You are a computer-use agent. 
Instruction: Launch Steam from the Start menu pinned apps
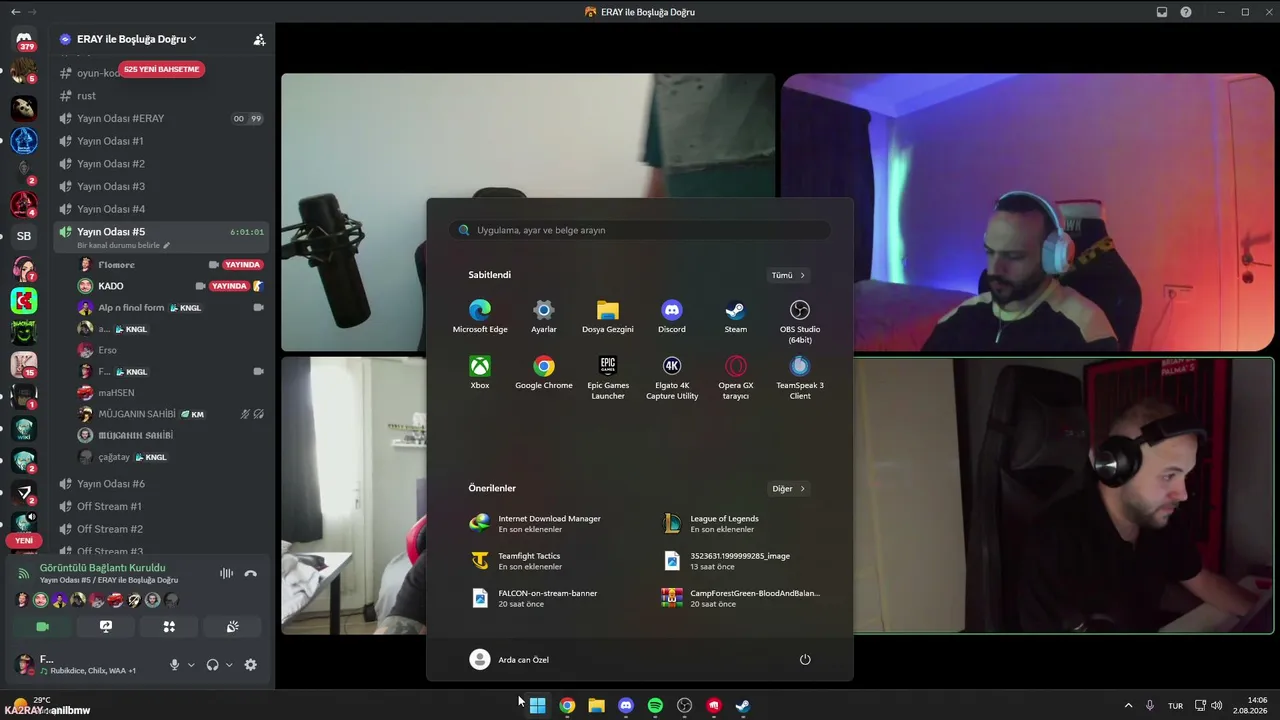[736, 316]
